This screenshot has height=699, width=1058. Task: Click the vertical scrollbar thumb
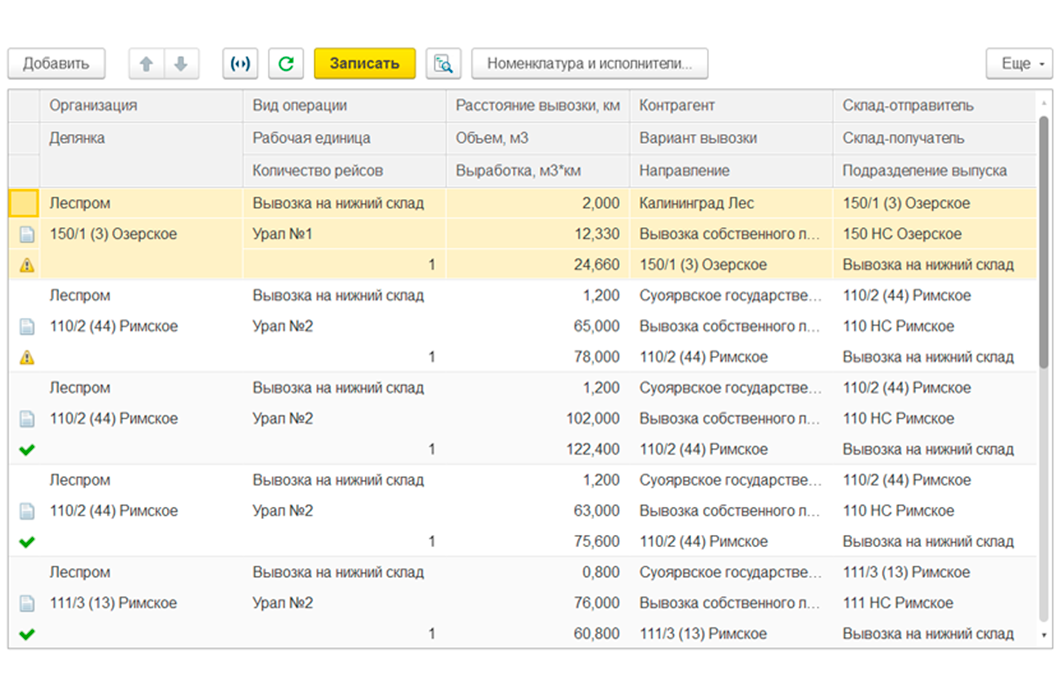click(1044, 242)
